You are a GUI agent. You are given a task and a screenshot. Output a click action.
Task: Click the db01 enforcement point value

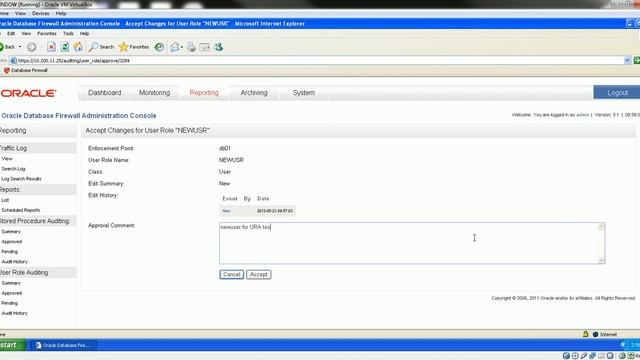coord(225,148)
